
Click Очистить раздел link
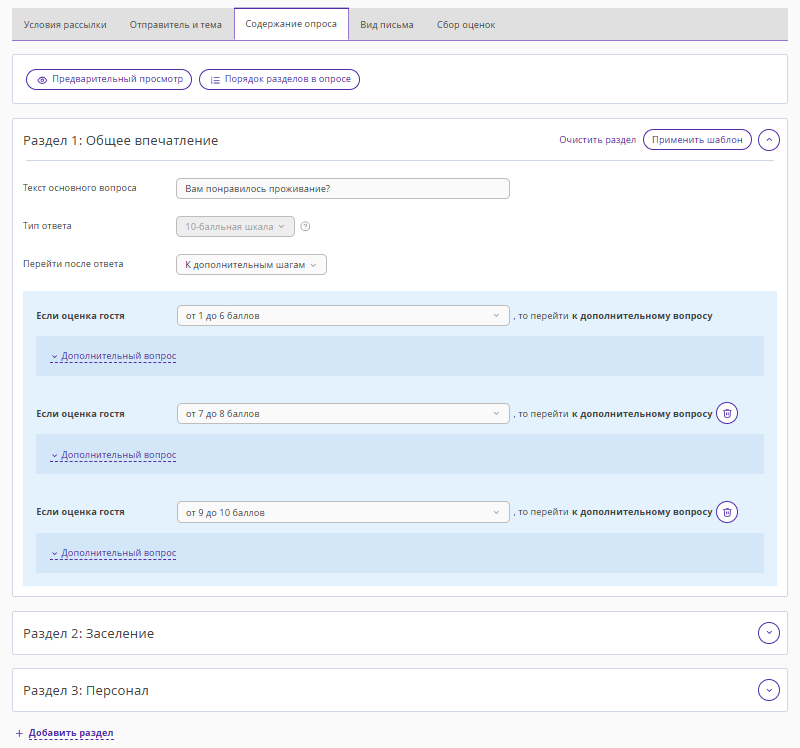point(597,140)
